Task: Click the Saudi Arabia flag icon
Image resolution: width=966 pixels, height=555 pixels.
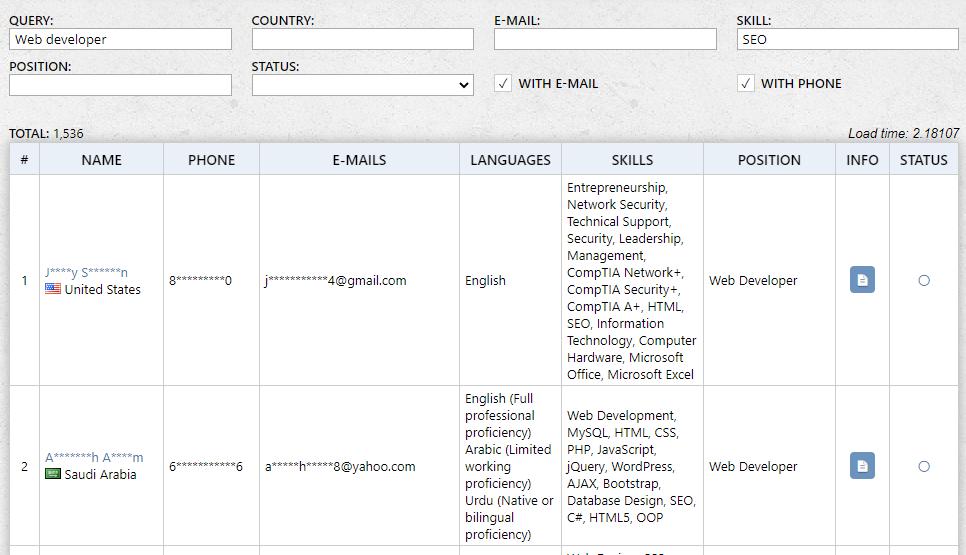Action: pyautogui.click(x=53, y=474)
